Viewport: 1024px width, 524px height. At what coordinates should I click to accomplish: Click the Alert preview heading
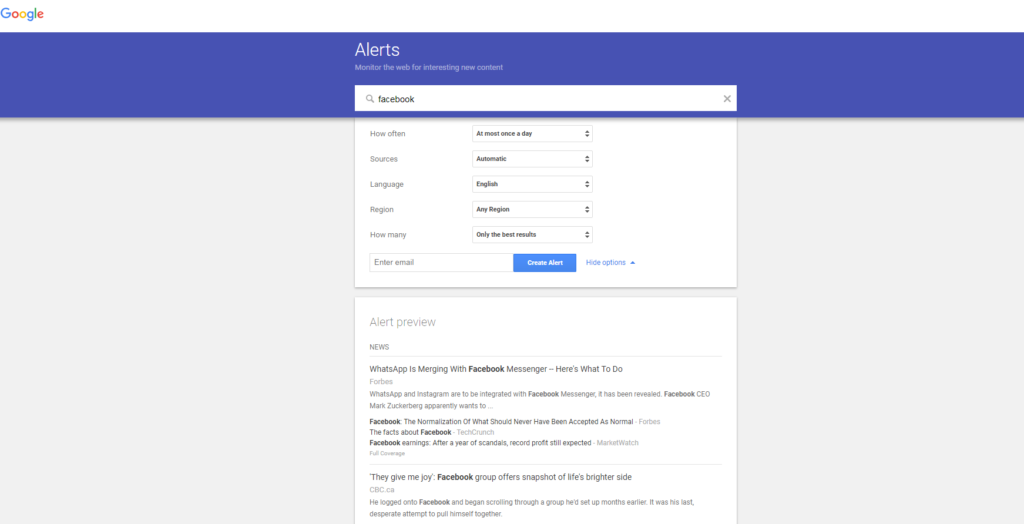pyautogui.click(x=402, y=322)
